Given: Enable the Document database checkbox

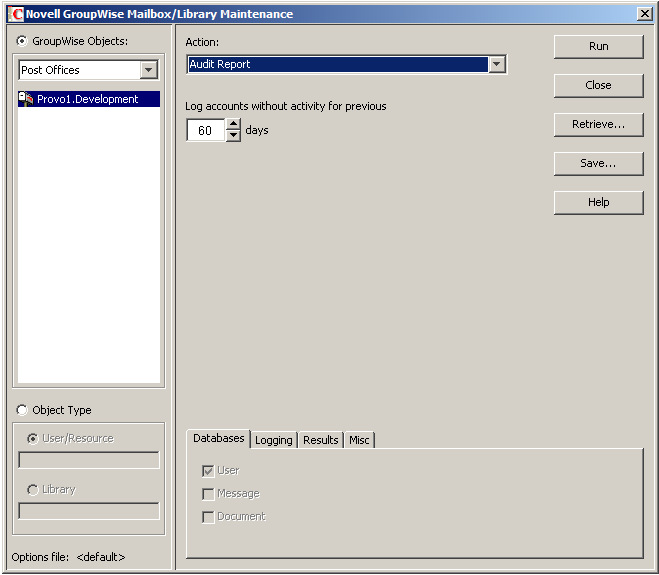Looking at the screenshot, I should (208, 517).
